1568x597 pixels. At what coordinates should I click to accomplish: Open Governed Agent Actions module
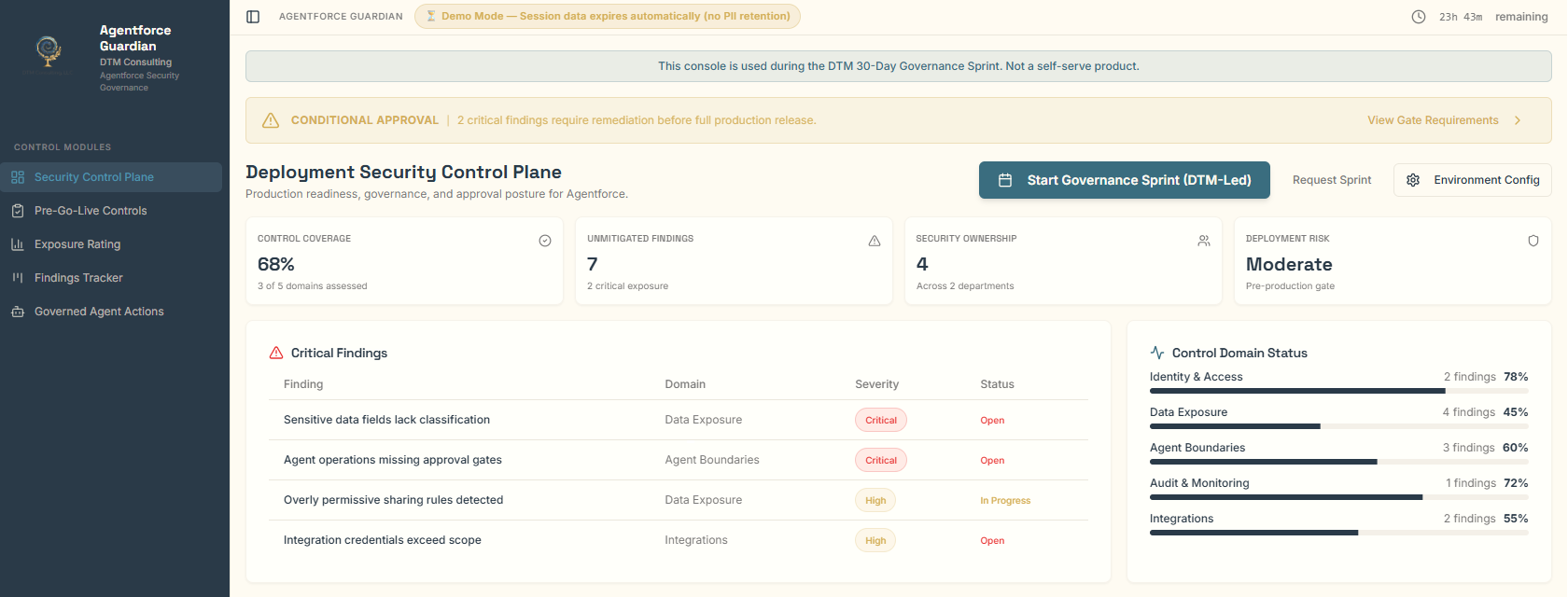(x=111, y=312)
